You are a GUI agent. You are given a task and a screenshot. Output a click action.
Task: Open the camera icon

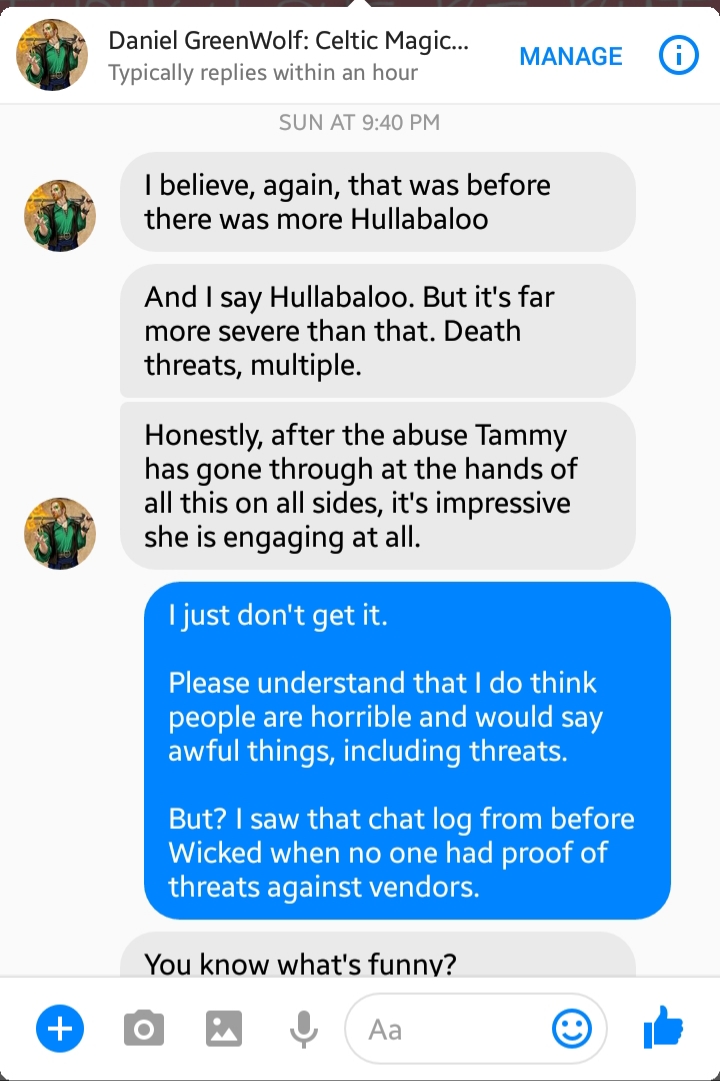pos(143,1029)
